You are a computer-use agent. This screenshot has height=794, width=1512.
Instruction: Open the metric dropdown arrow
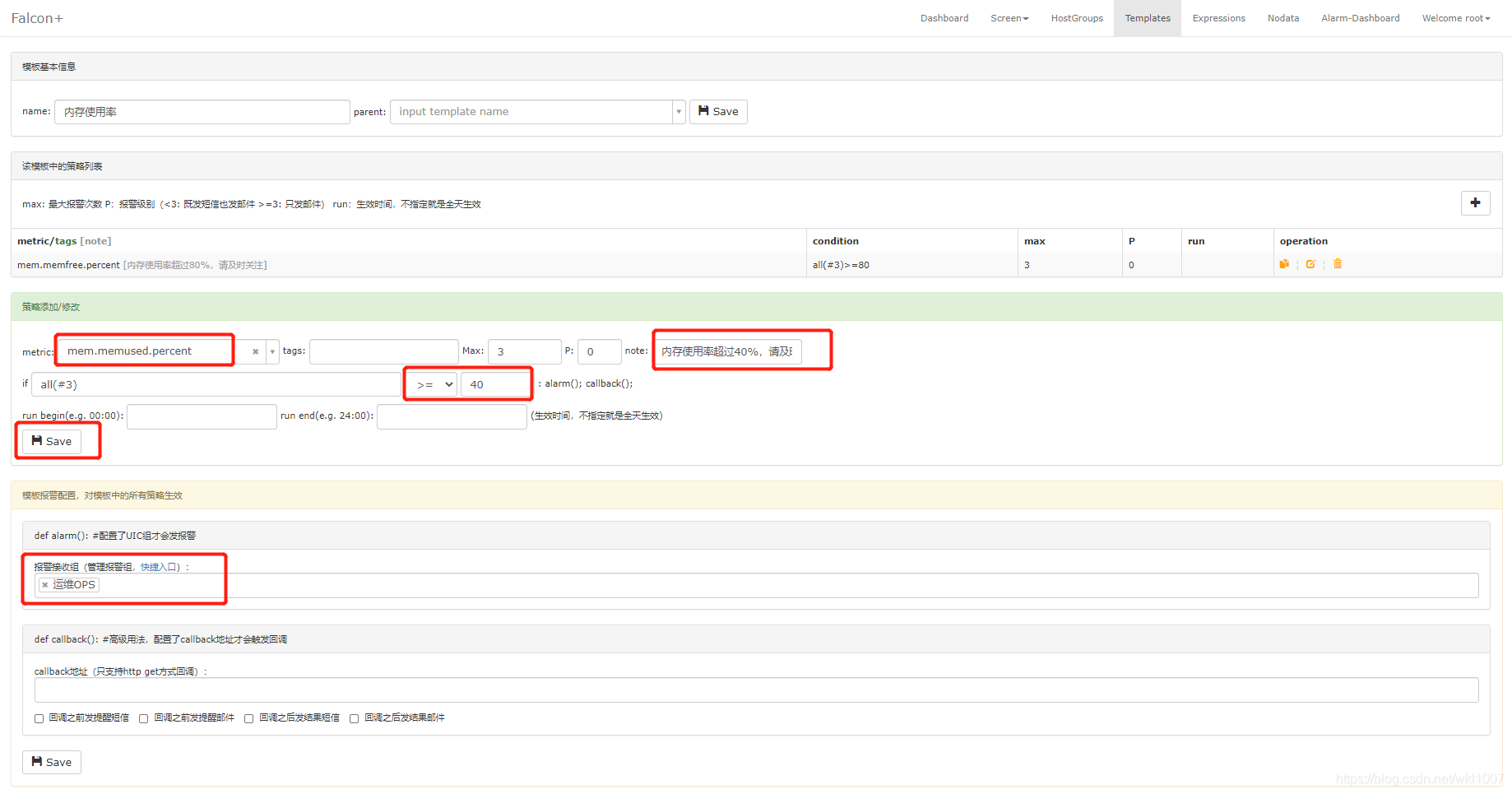pos(272,351)
